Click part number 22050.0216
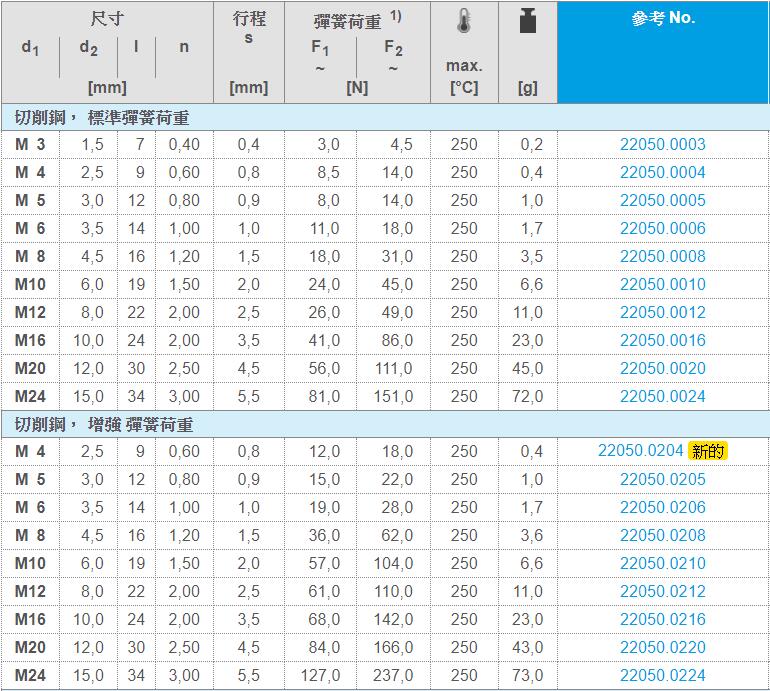 click(662, 619)
